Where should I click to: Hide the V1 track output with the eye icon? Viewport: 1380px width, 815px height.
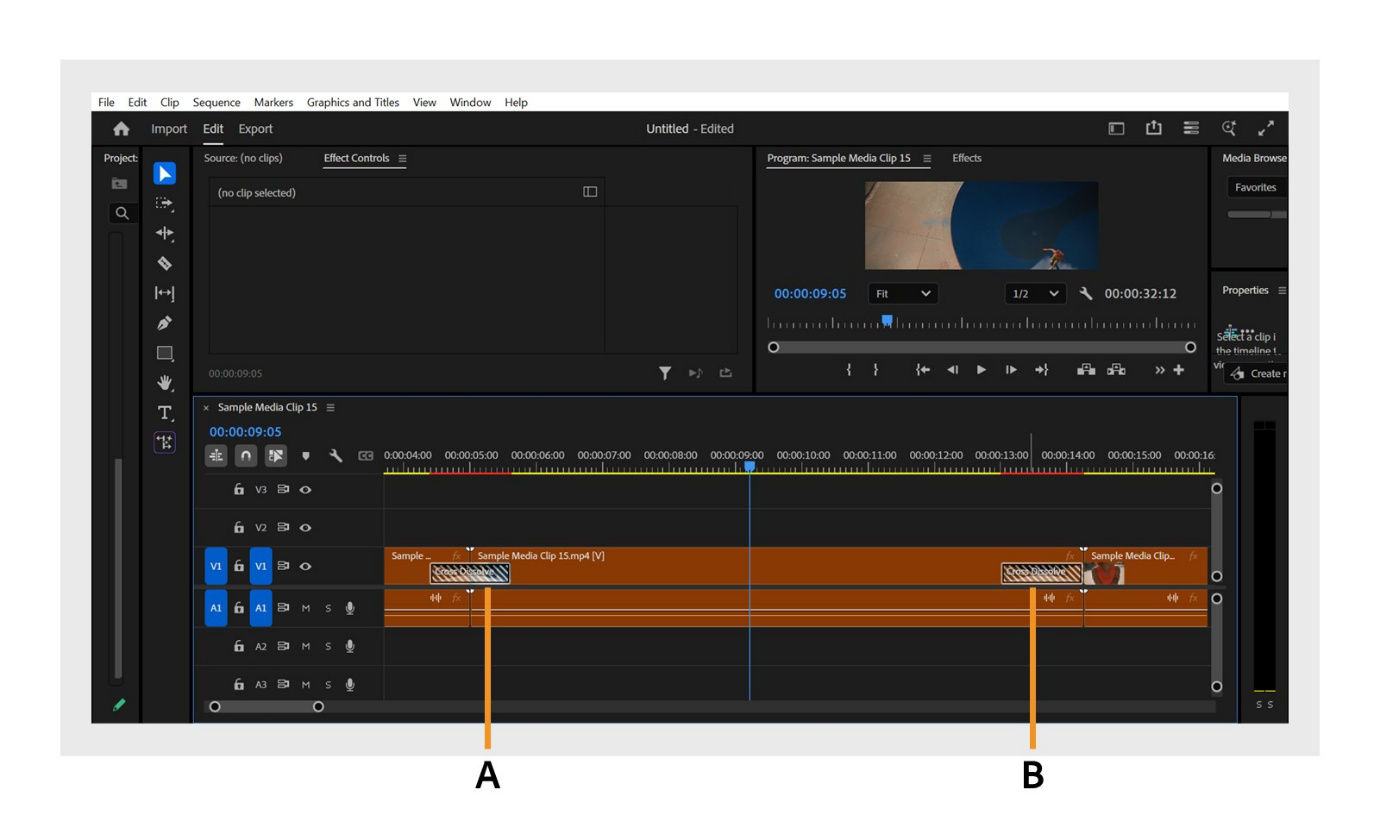pos(306,566)
